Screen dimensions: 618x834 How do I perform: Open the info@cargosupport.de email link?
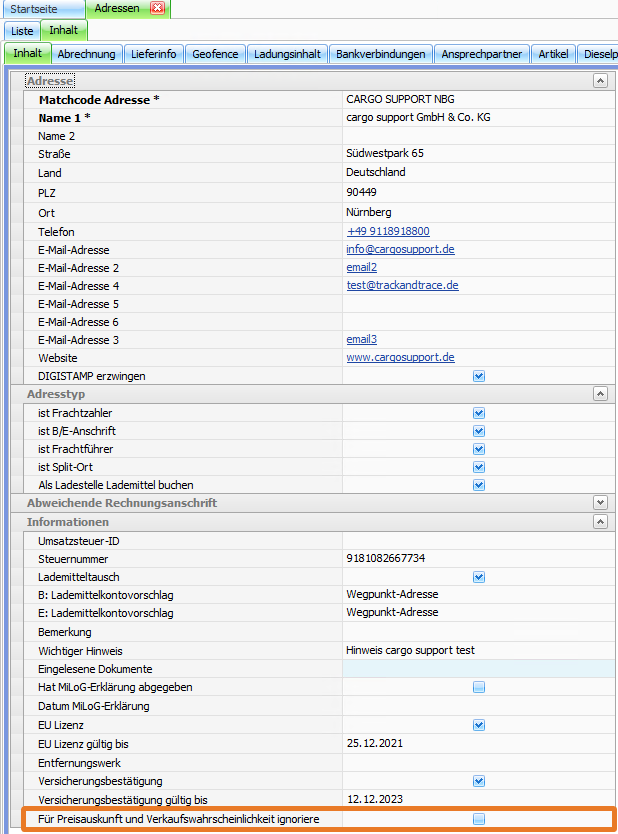[x=400, y=249]
